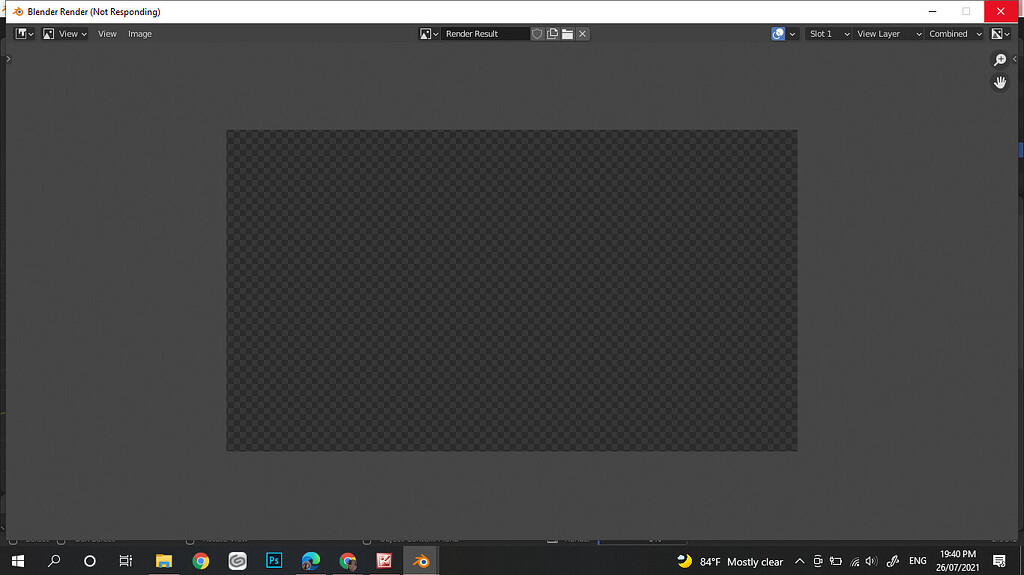Open the network Wi-Fi tray icon

[854, 561]
